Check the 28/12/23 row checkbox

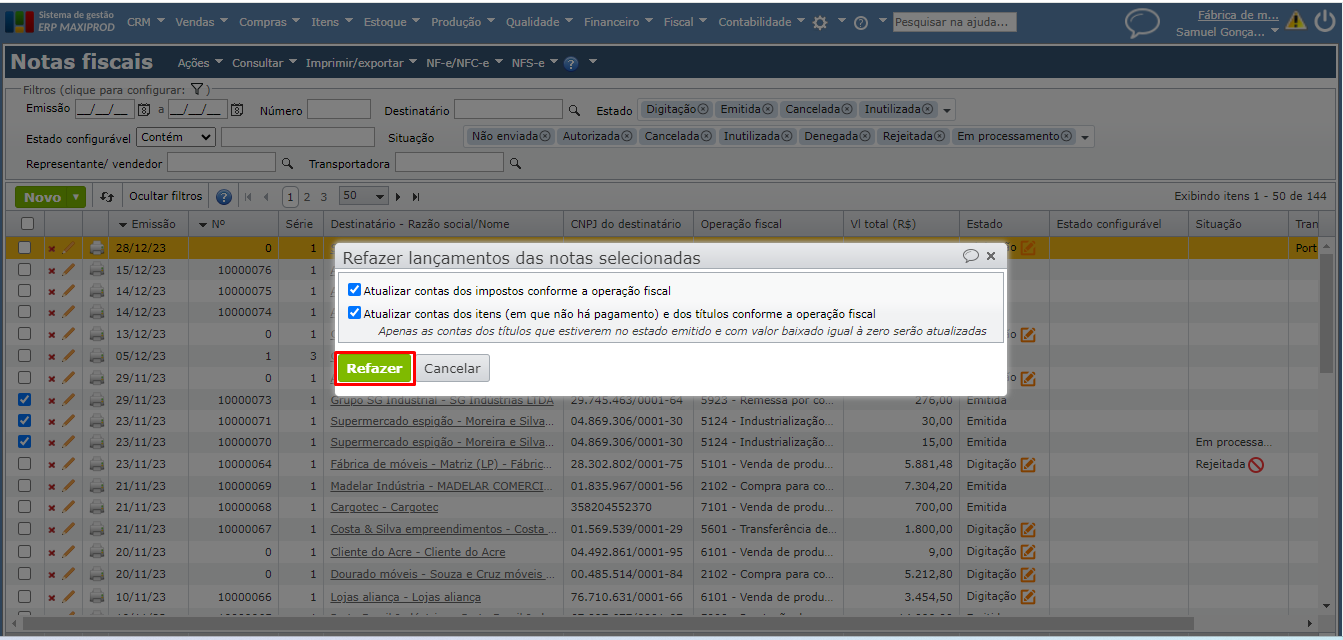[x=25, y=247]
